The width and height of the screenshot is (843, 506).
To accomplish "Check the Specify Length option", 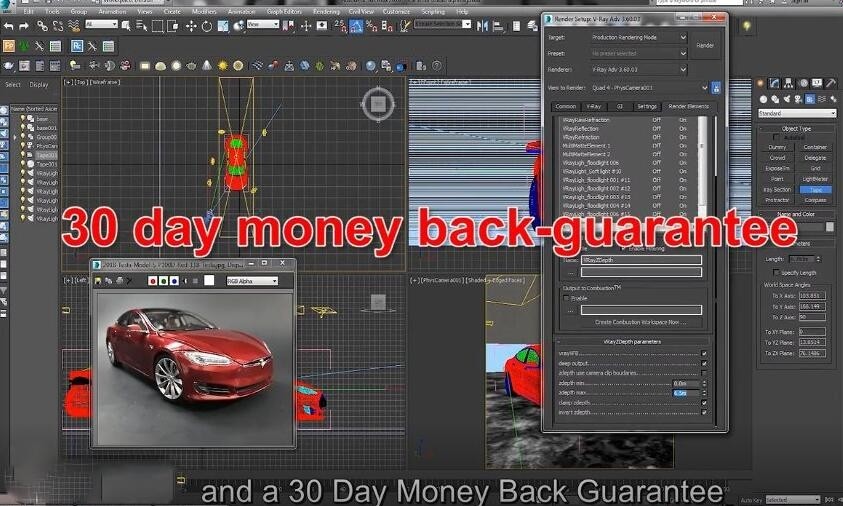I will click(776, 273).
